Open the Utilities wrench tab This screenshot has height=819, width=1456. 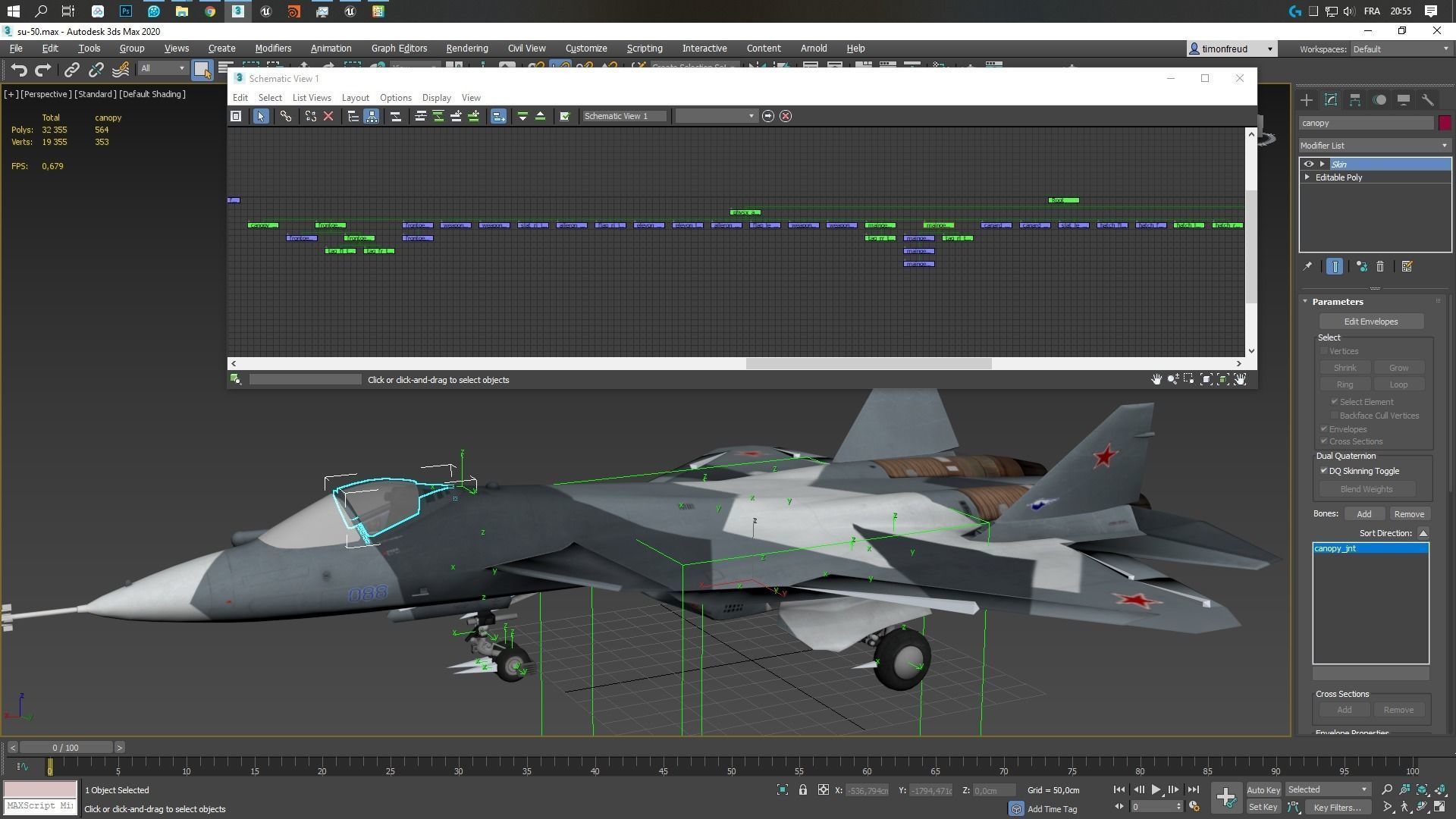click(x=1427, y=100)
